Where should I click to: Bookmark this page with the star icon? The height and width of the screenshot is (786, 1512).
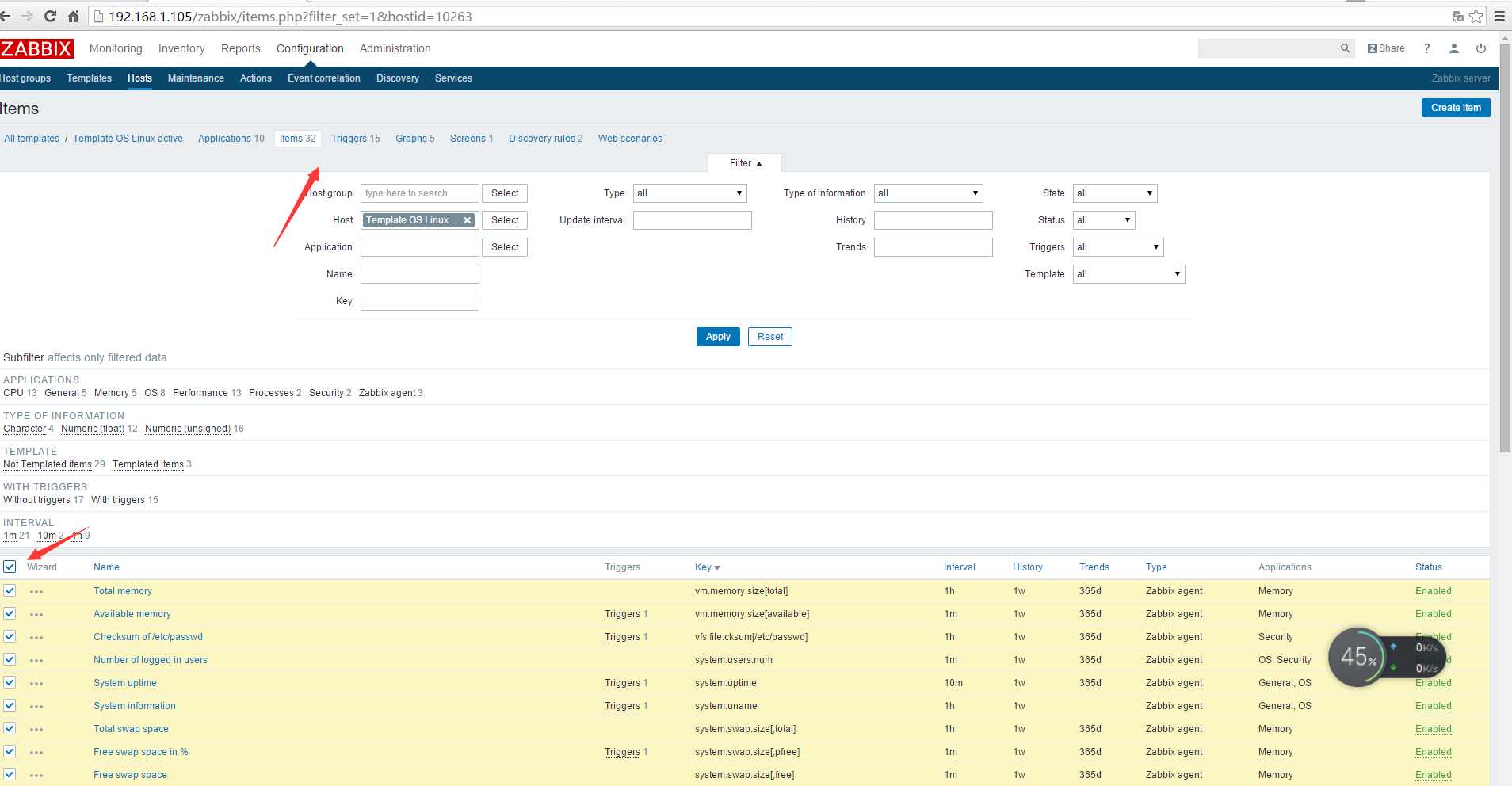1476,16
